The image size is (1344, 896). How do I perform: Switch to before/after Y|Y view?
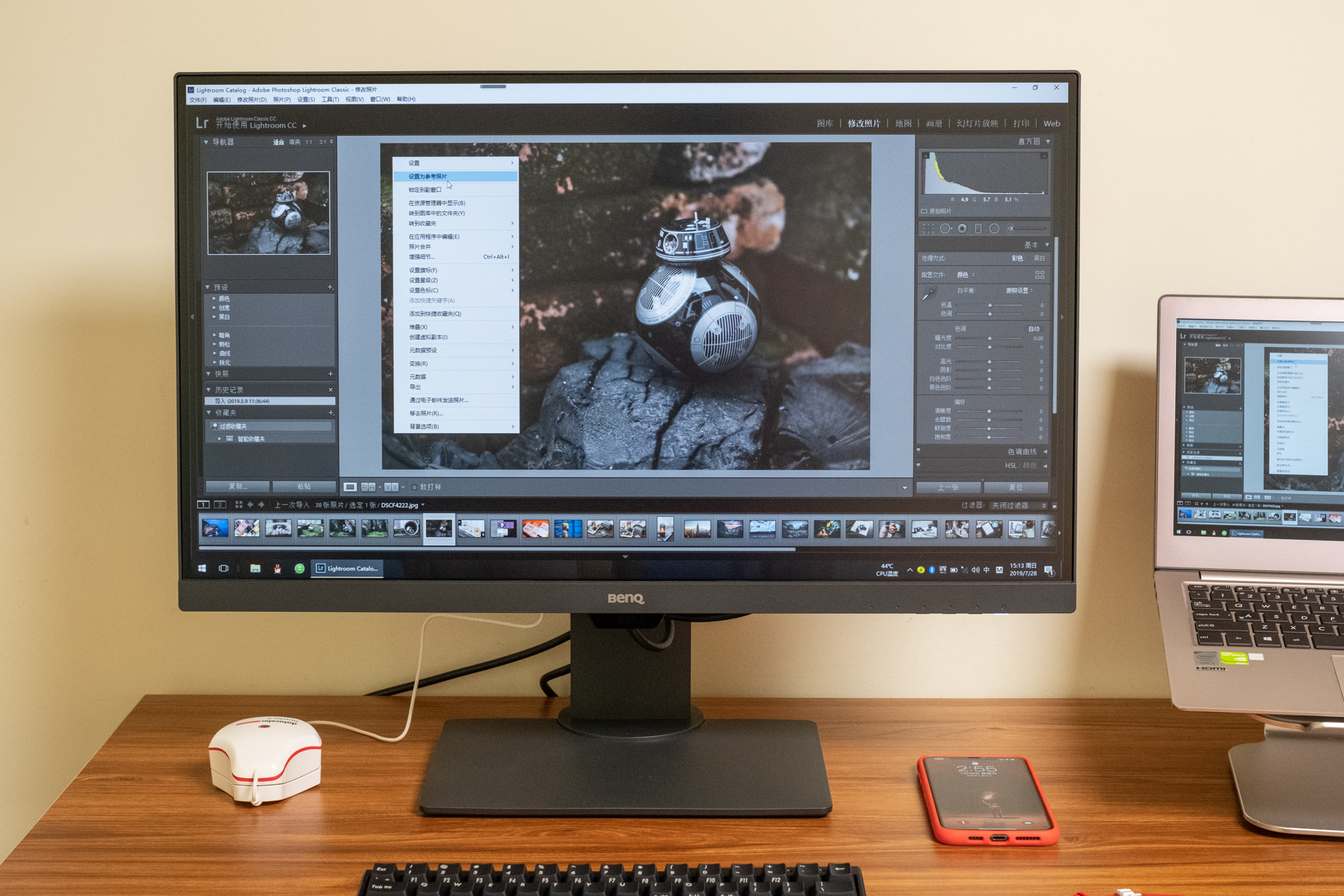(x=391, y=487)
